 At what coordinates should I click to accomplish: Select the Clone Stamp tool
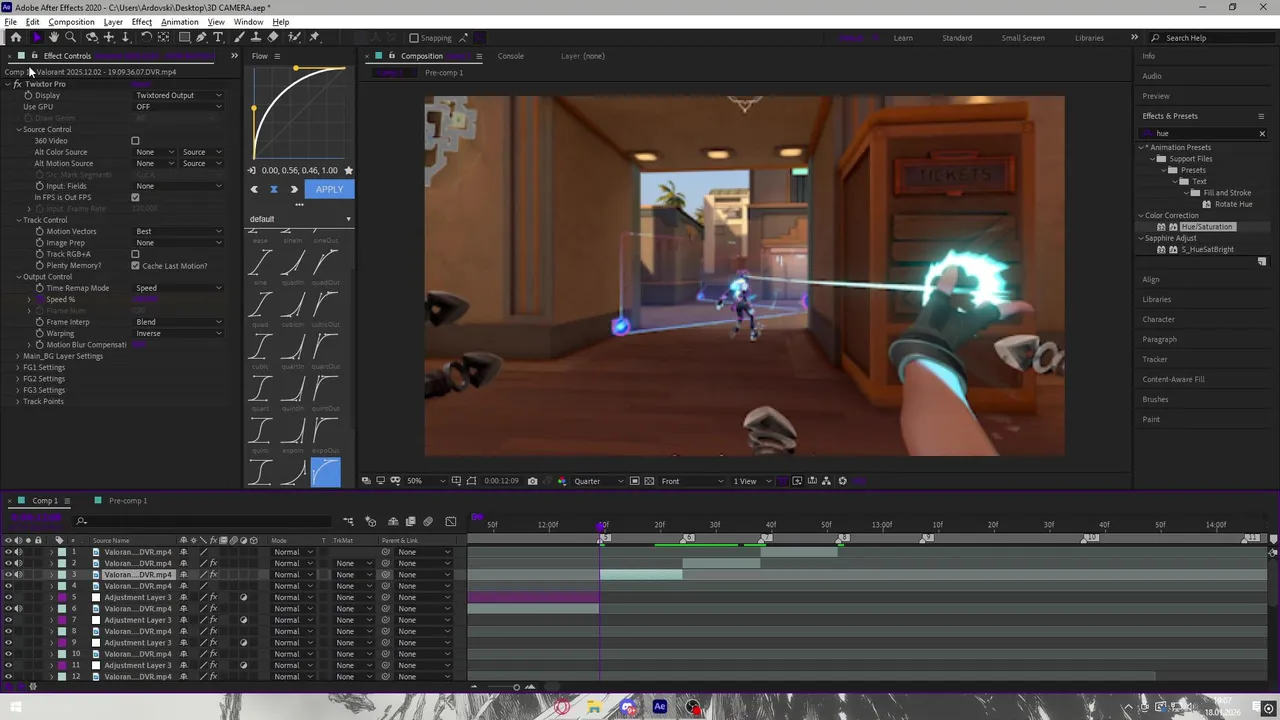[257, 37]
